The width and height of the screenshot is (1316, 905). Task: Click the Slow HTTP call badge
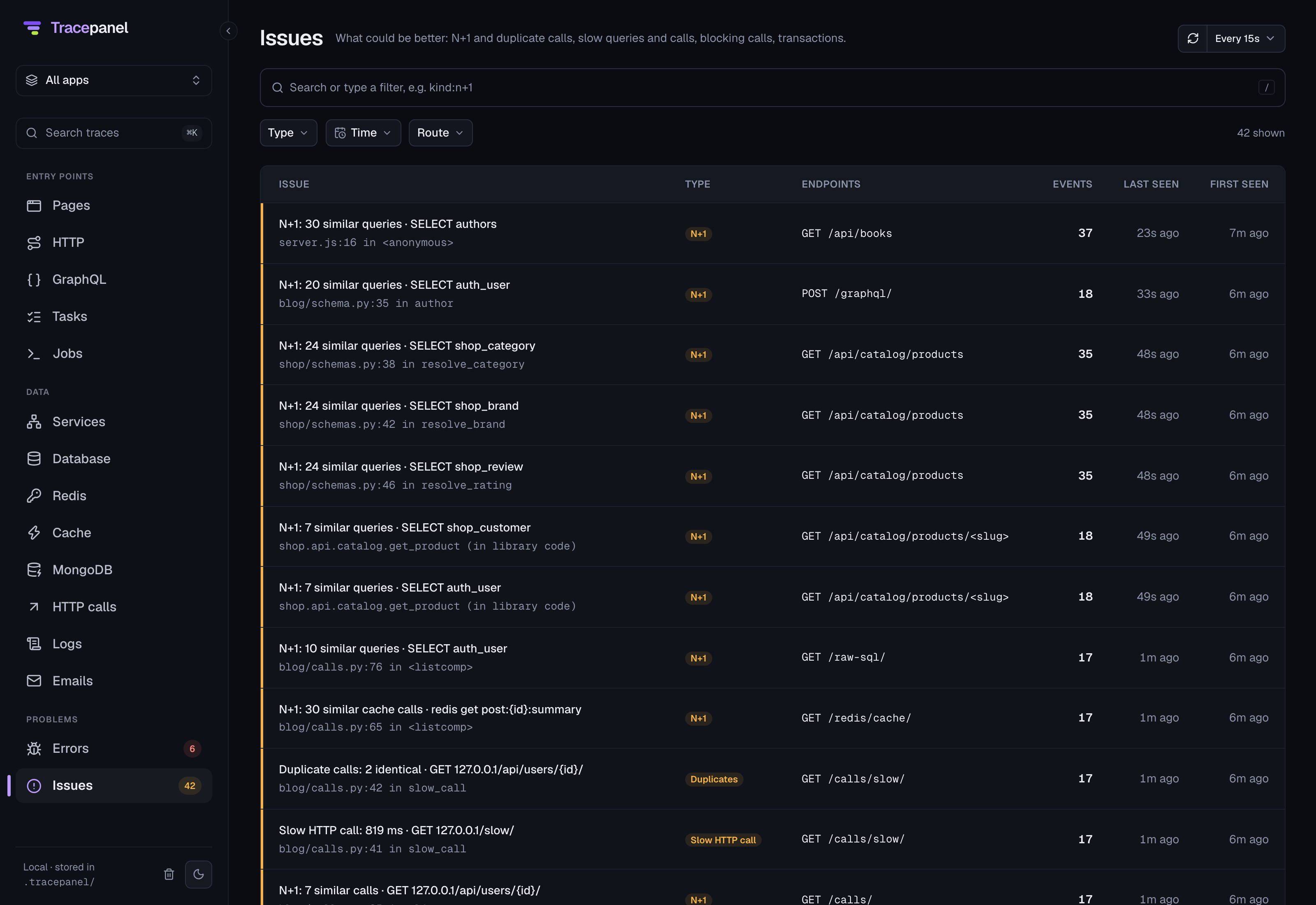[723, 840]
